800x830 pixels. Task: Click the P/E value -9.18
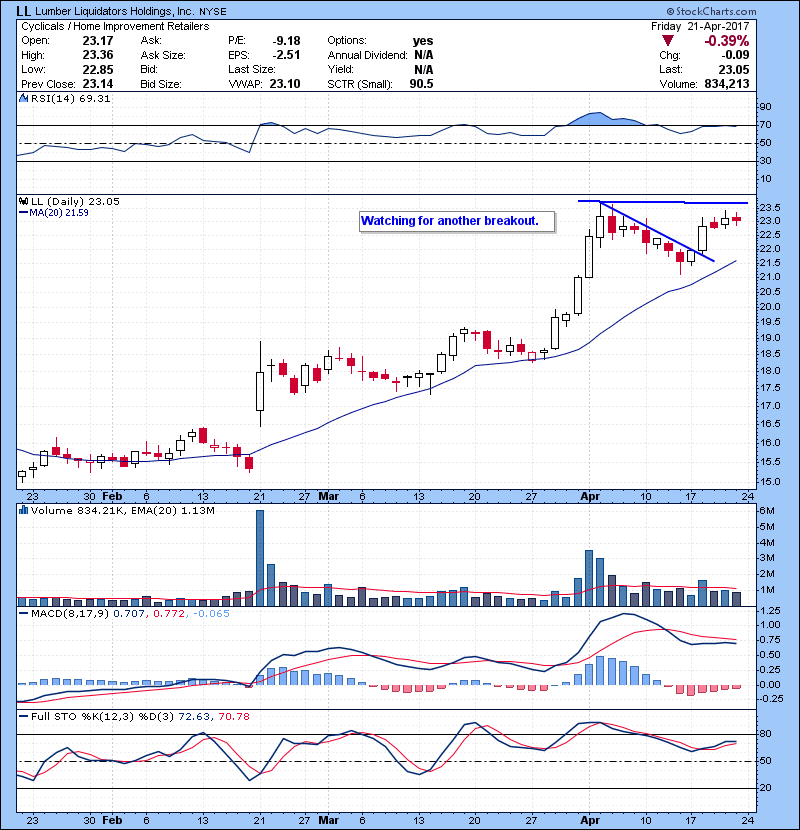tap(286, 41)
